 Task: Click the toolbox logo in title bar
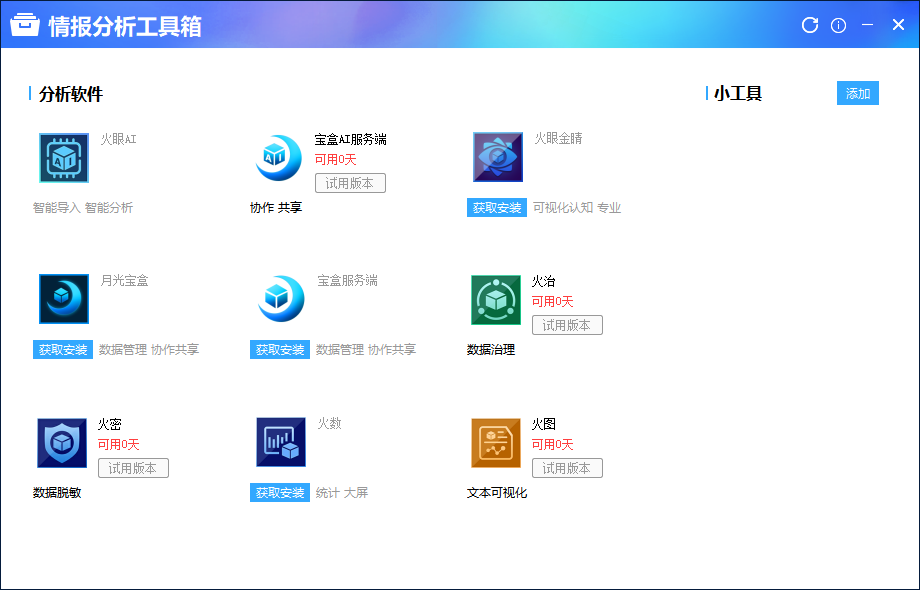[x=25, y=25]
